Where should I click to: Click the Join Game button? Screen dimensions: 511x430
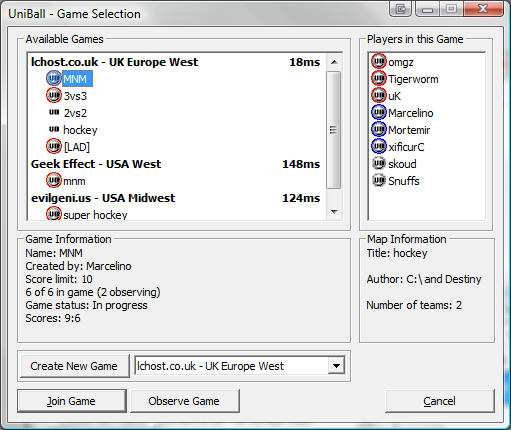coord(72,401)
